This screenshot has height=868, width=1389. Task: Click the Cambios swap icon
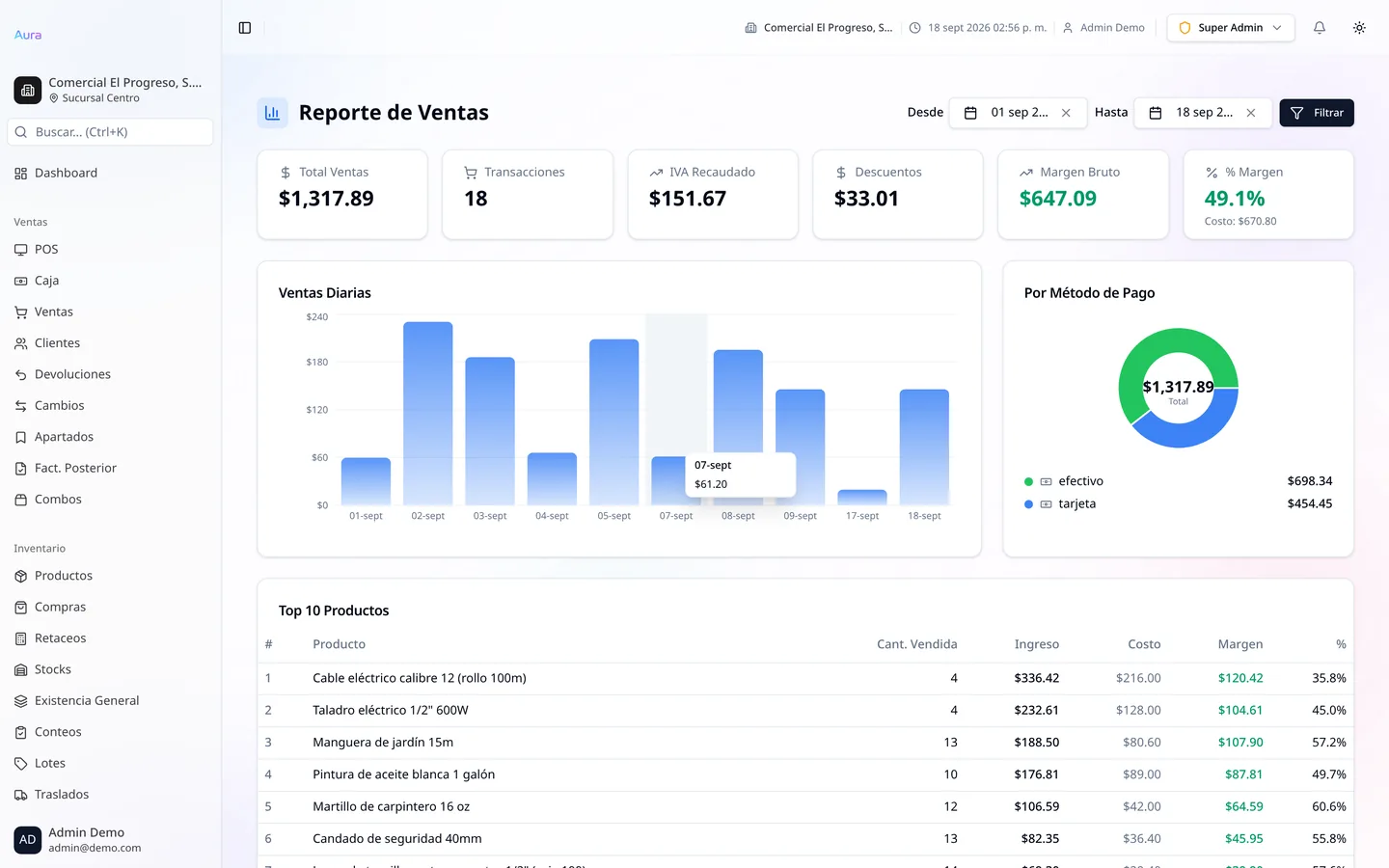click(x=21, y=406)
